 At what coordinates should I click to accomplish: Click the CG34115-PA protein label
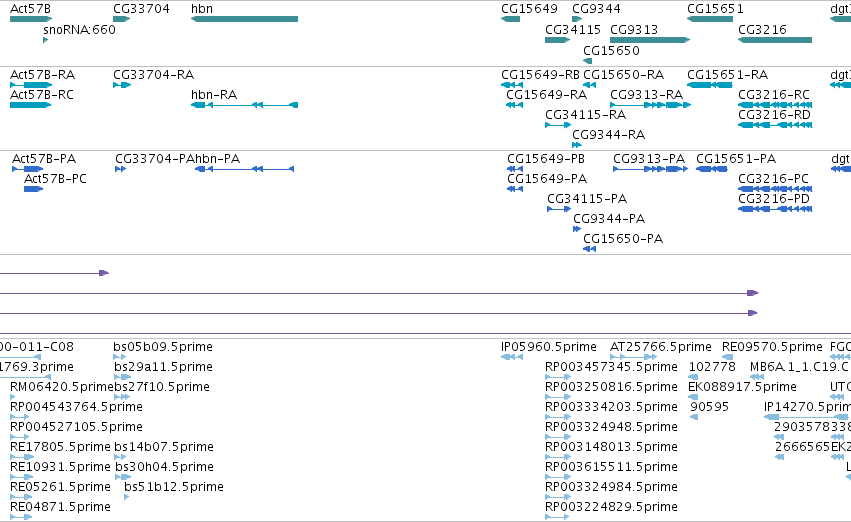(587, 199)
